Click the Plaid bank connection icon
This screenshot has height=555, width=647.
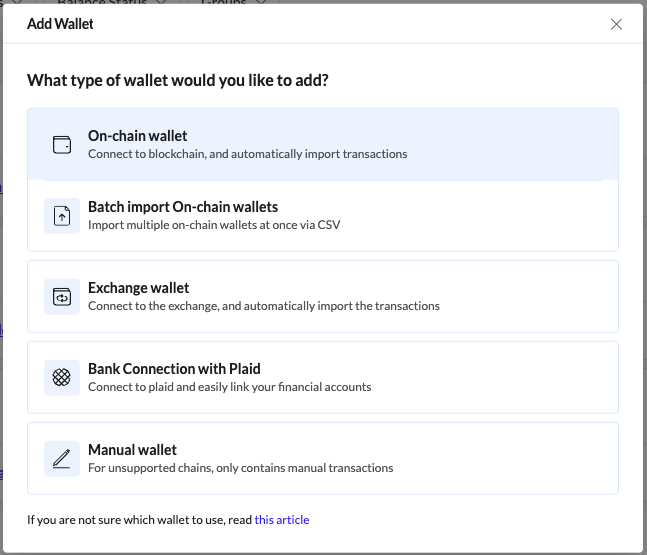62,377
